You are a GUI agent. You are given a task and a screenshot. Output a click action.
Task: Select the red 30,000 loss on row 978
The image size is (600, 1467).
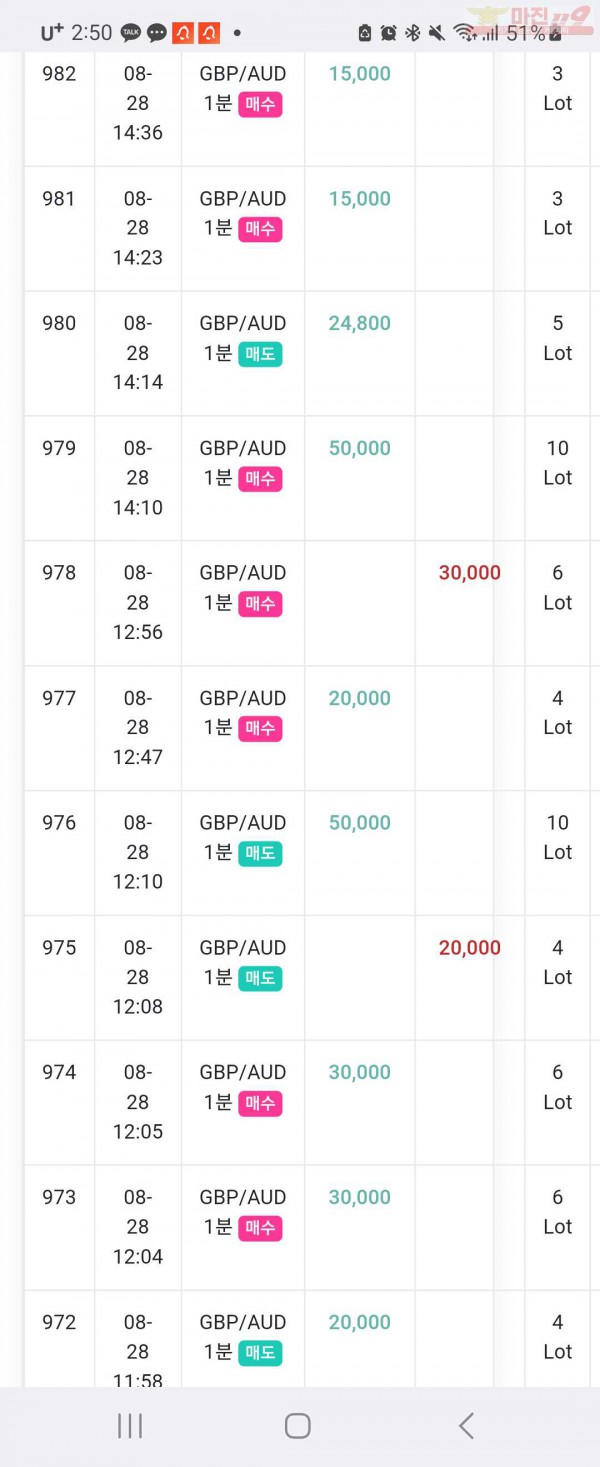pos(469,573)
